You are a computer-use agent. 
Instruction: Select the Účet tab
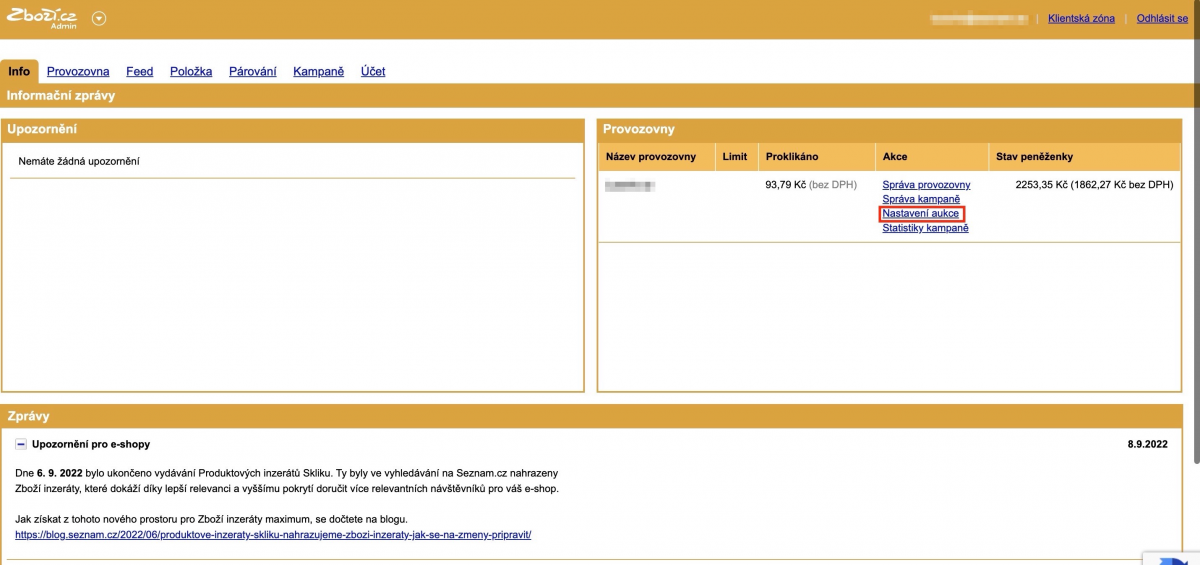(x=373, y=71)
